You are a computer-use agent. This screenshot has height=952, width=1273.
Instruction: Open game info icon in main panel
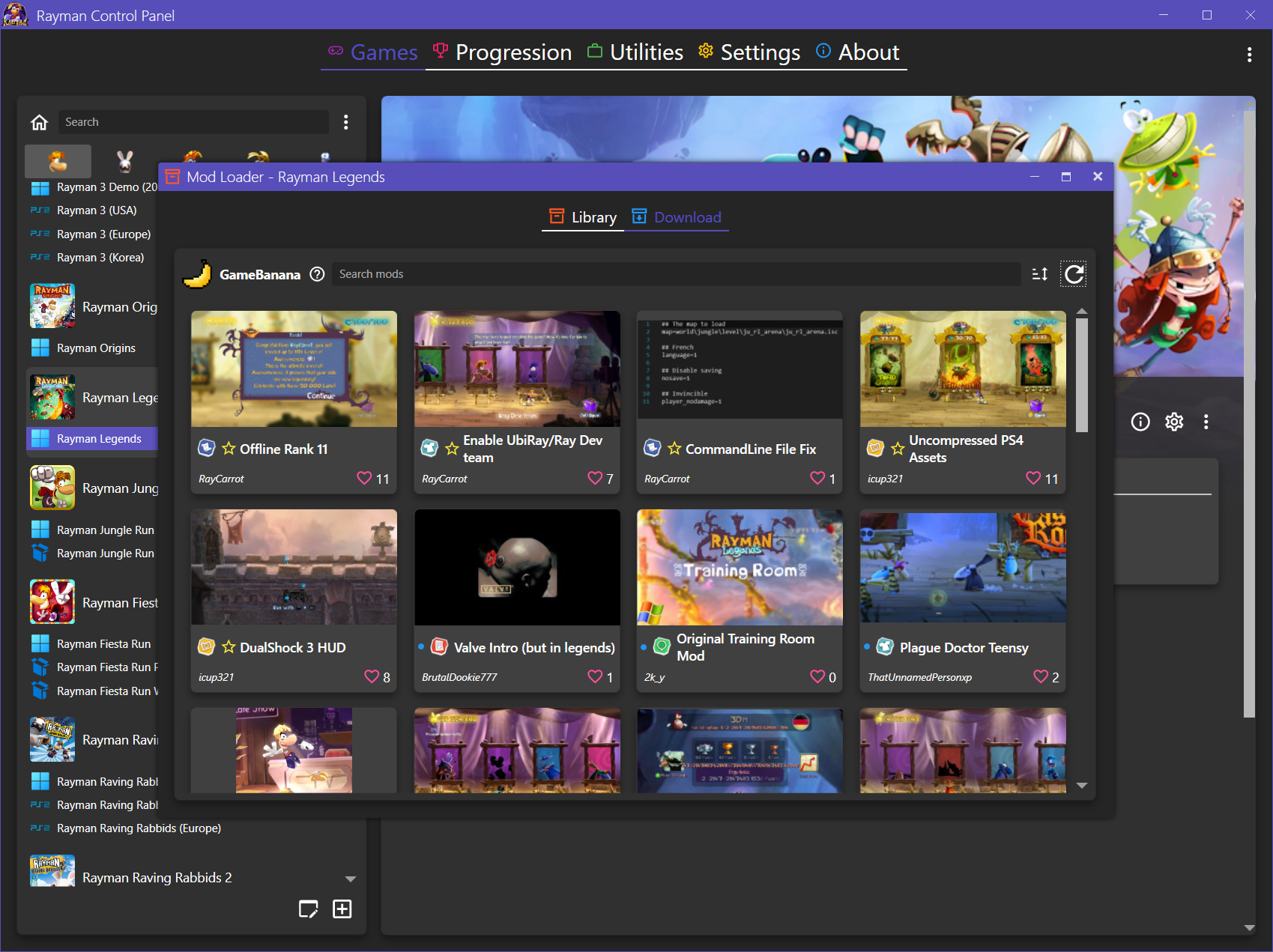[x=1140, y=422]
